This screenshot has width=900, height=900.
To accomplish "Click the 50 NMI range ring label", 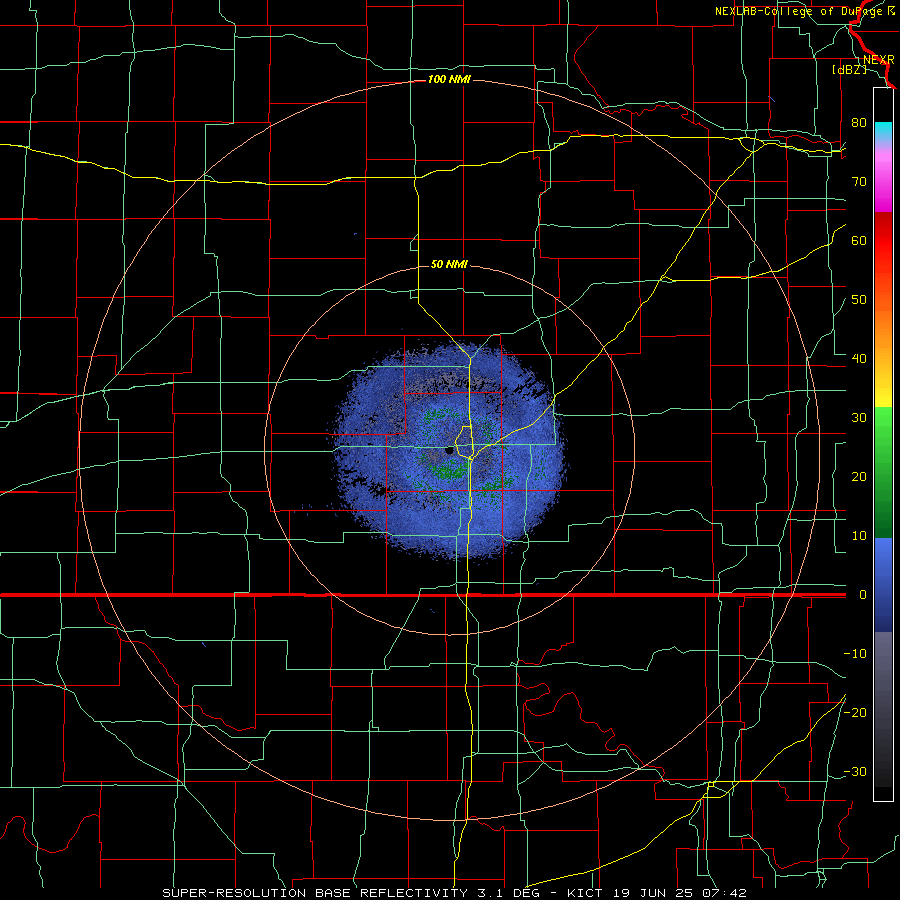I will coord(449,265).
